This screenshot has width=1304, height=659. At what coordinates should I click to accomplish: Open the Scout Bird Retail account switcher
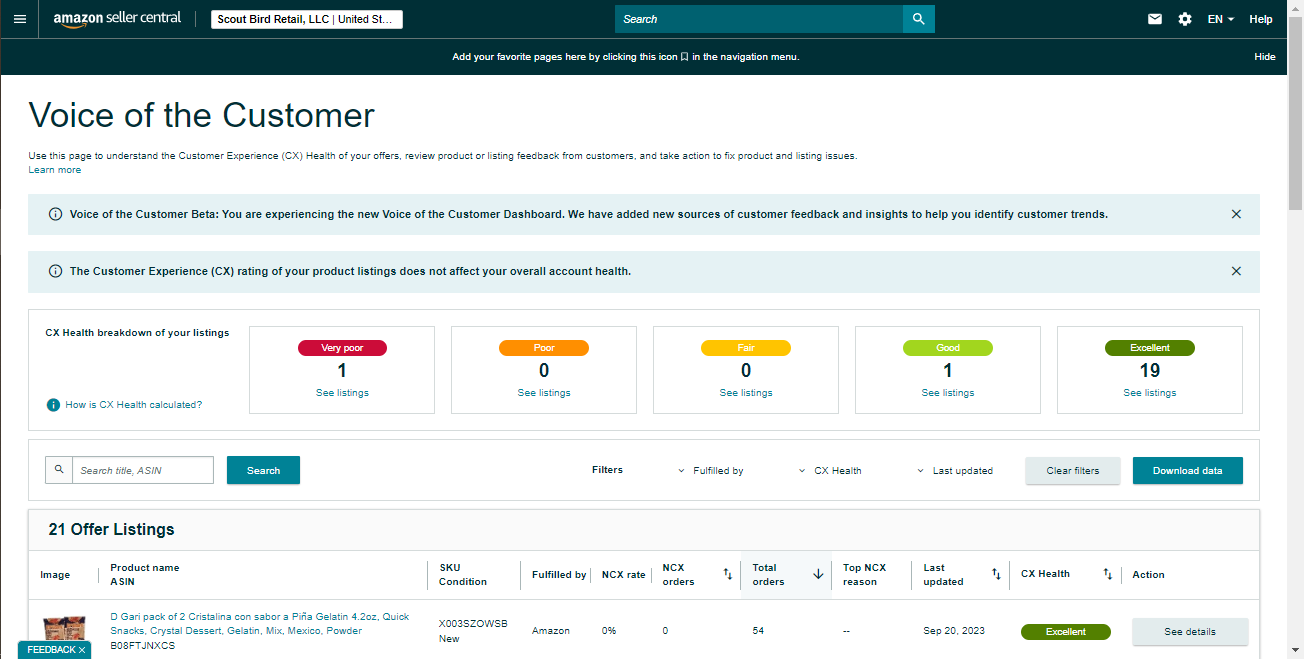click(x=307, y=19)
